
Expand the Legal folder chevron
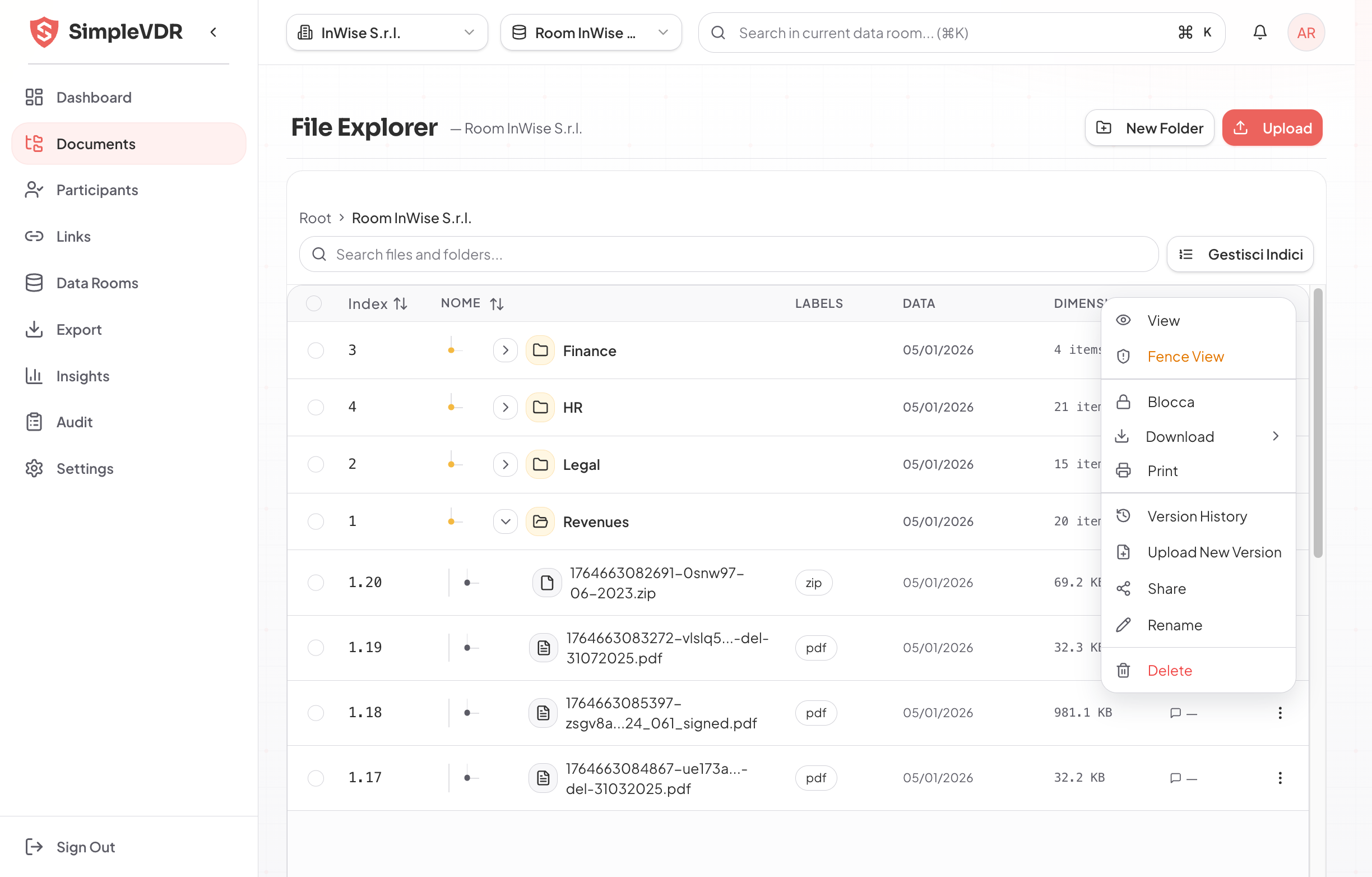pyautogui.click(x=505, y=464)
